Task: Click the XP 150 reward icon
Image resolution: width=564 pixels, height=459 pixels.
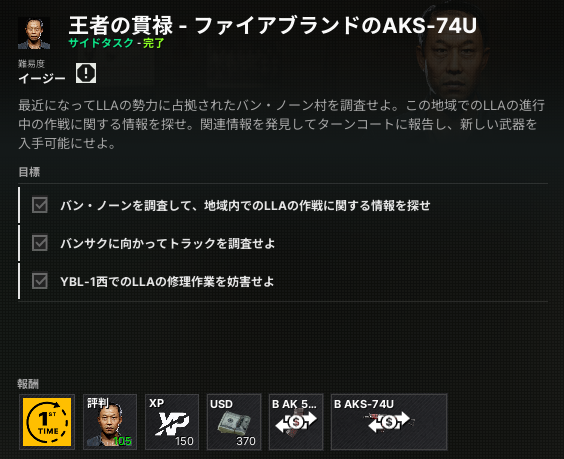Action: point(172,422)
